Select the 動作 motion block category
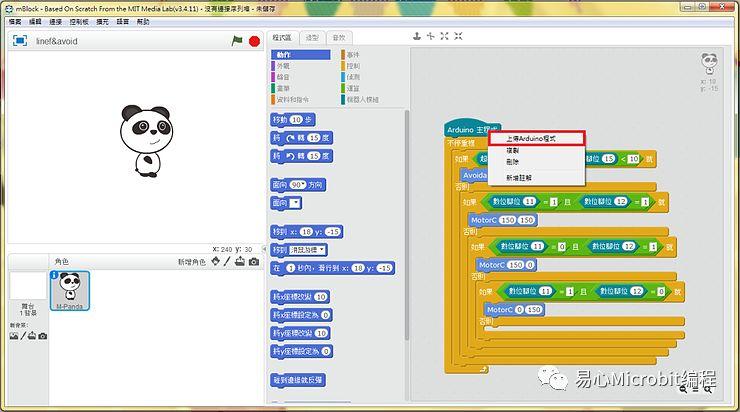 [301, 55]
